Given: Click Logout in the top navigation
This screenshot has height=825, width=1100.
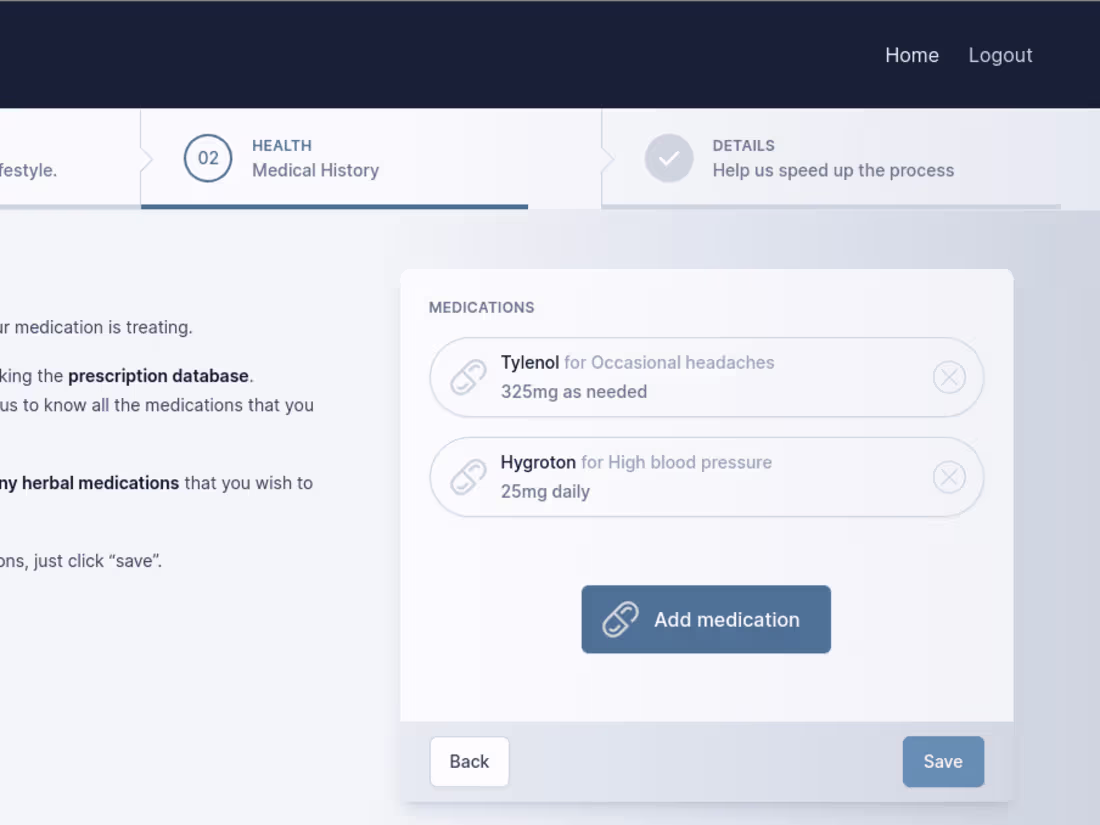Looking at the screenshot, I should click(1000, 55).
